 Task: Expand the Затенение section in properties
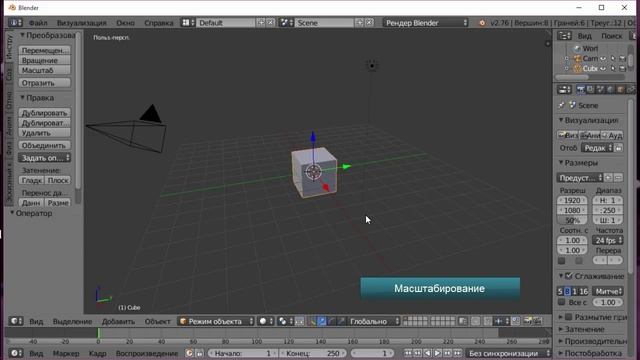point(582,329)
